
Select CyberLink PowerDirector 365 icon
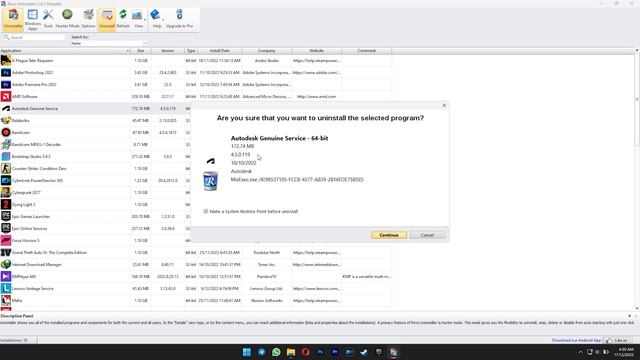point(6,180)
